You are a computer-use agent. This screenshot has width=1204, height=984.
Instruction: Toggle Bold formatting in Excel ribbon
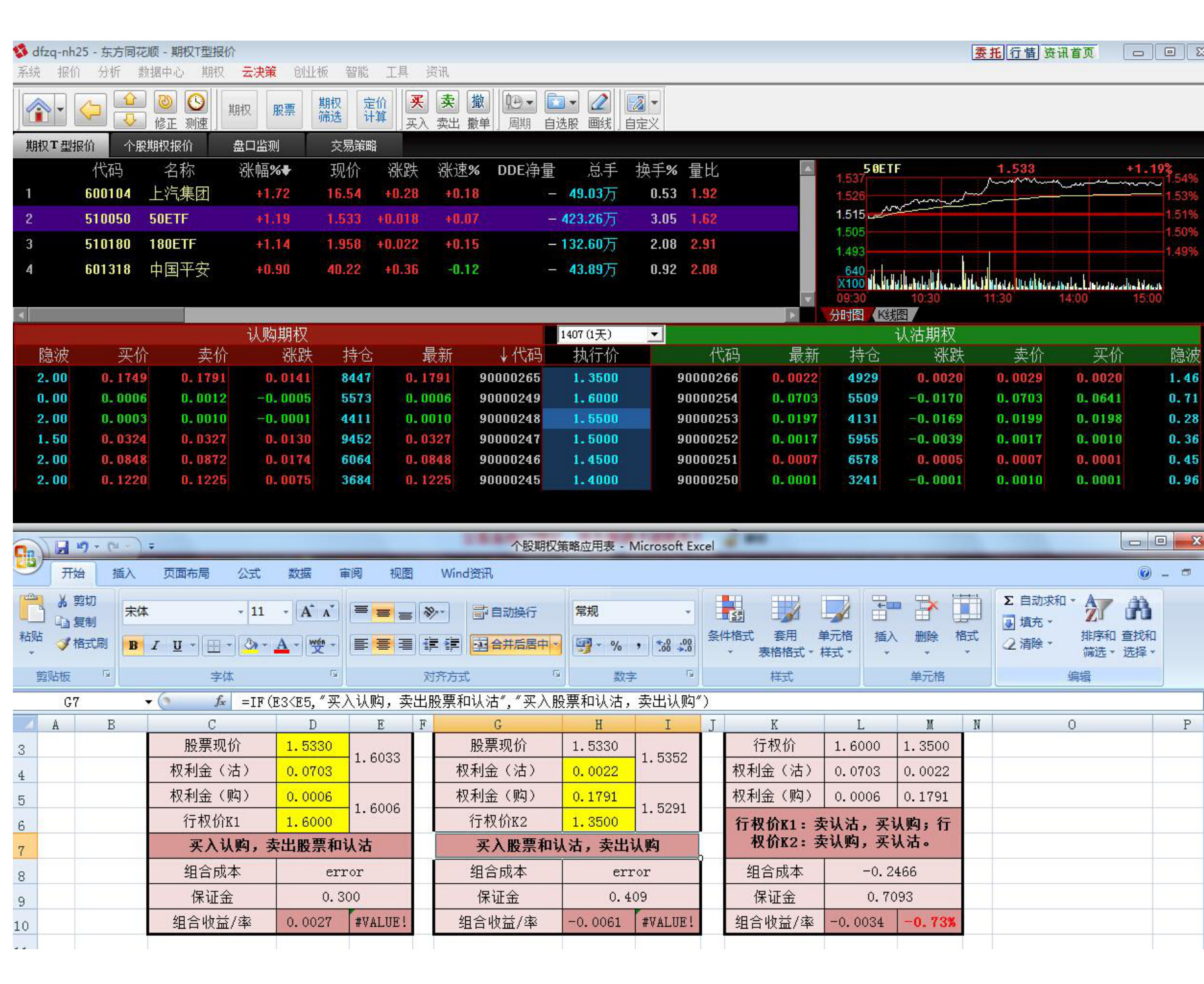pos(133,645)
